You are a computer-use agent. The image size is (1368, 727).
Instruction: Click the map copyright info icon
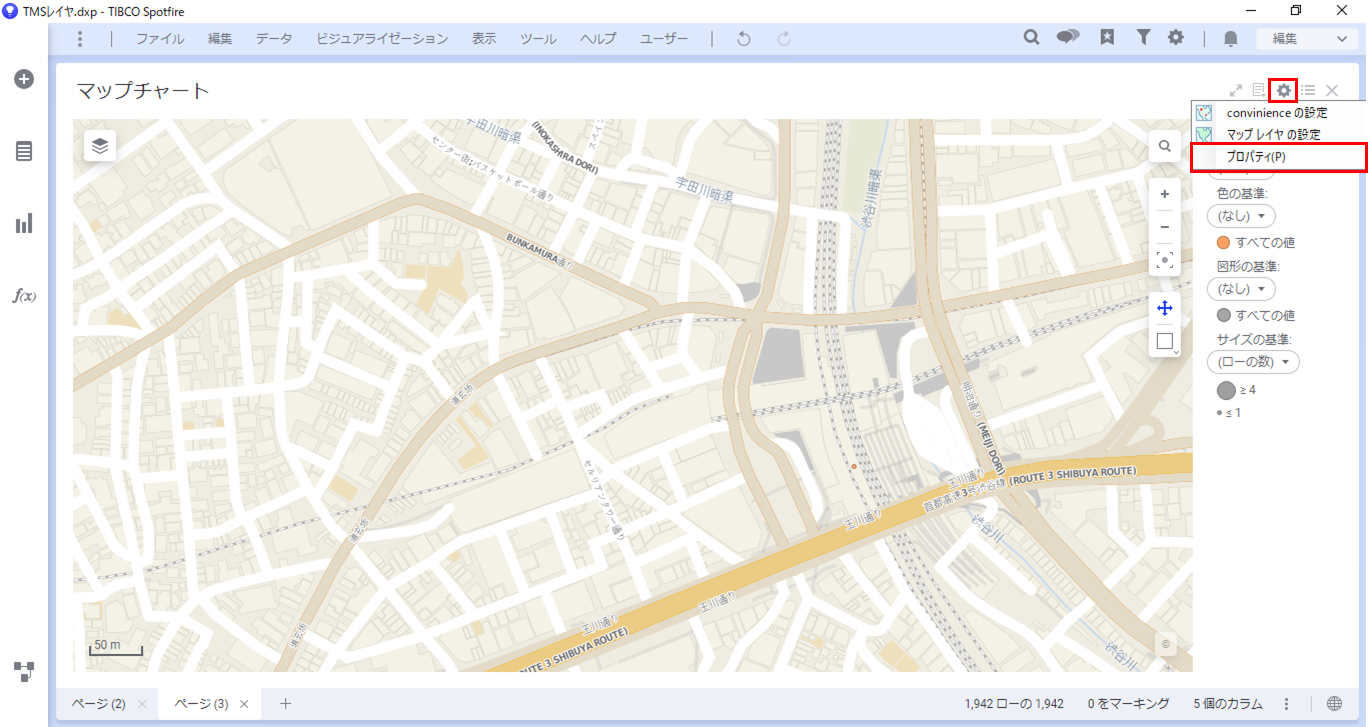point(1166,644)
